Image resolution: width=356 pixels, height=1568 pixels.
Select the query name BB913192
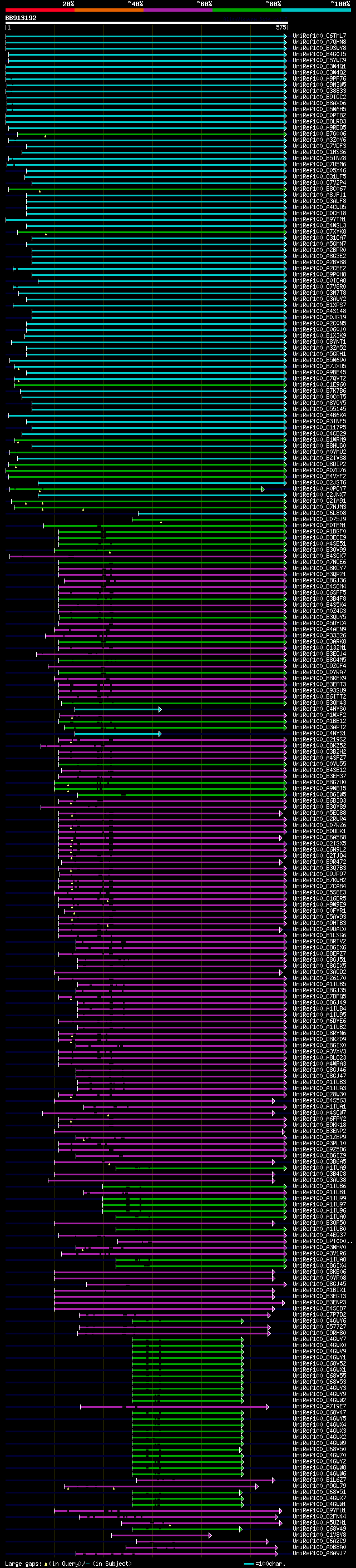(21, 18)
